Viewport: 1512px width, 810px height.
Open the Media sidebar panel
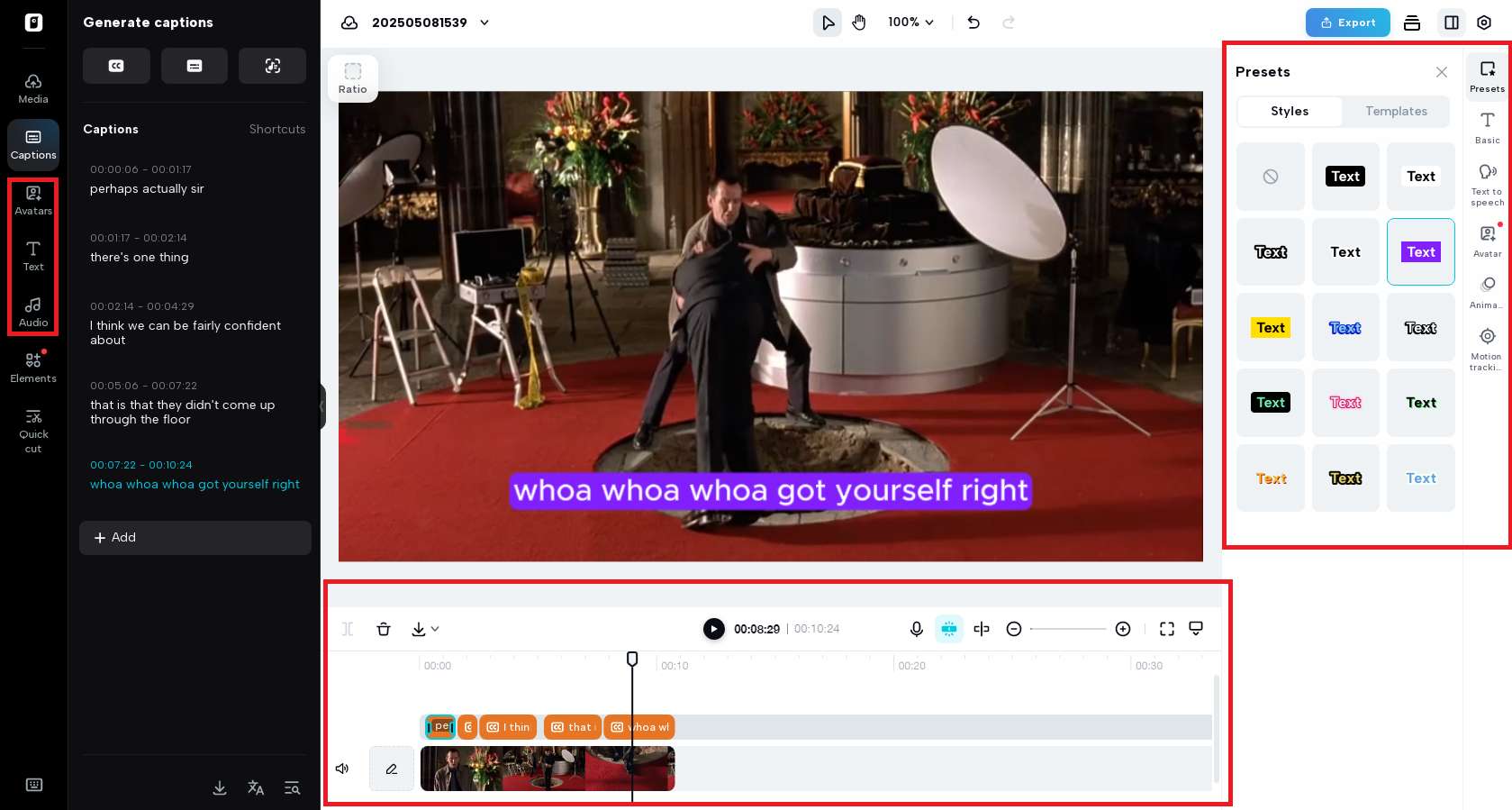tap(33, 88)
